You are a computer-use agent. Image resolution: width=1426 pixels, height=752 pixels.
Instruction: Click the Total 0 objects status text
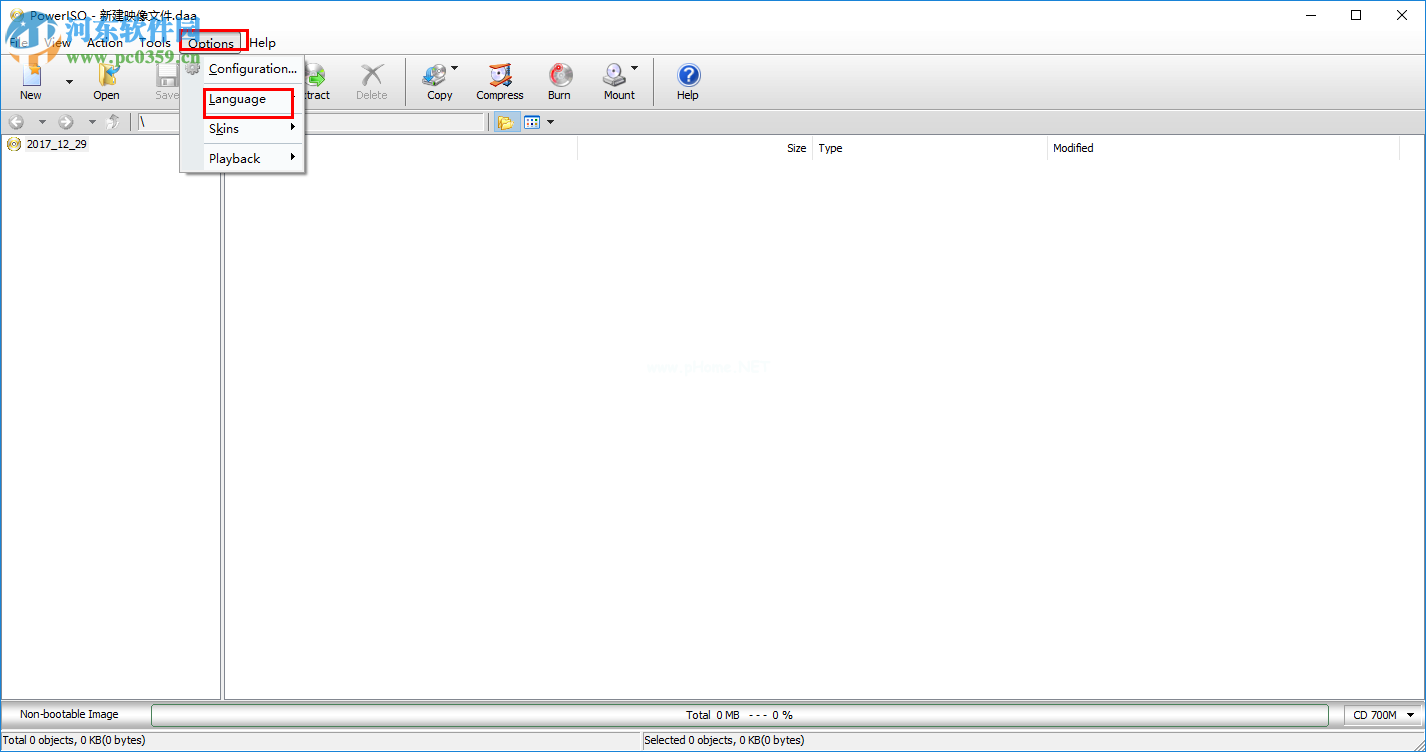(74, 740)
